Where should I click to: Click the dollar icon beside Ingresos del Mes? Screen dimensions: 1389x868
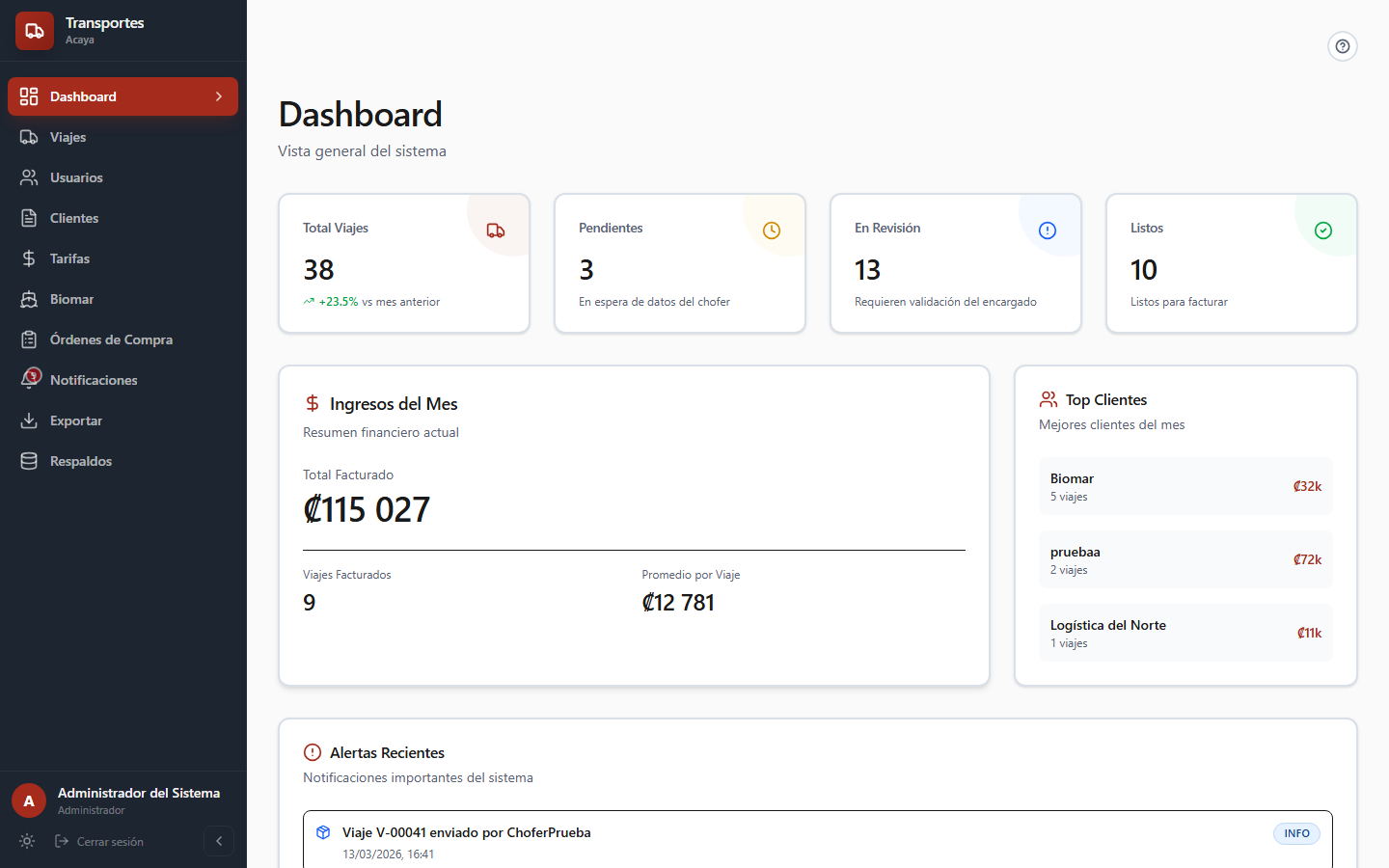pyautogui.click(x=312, y=402)
